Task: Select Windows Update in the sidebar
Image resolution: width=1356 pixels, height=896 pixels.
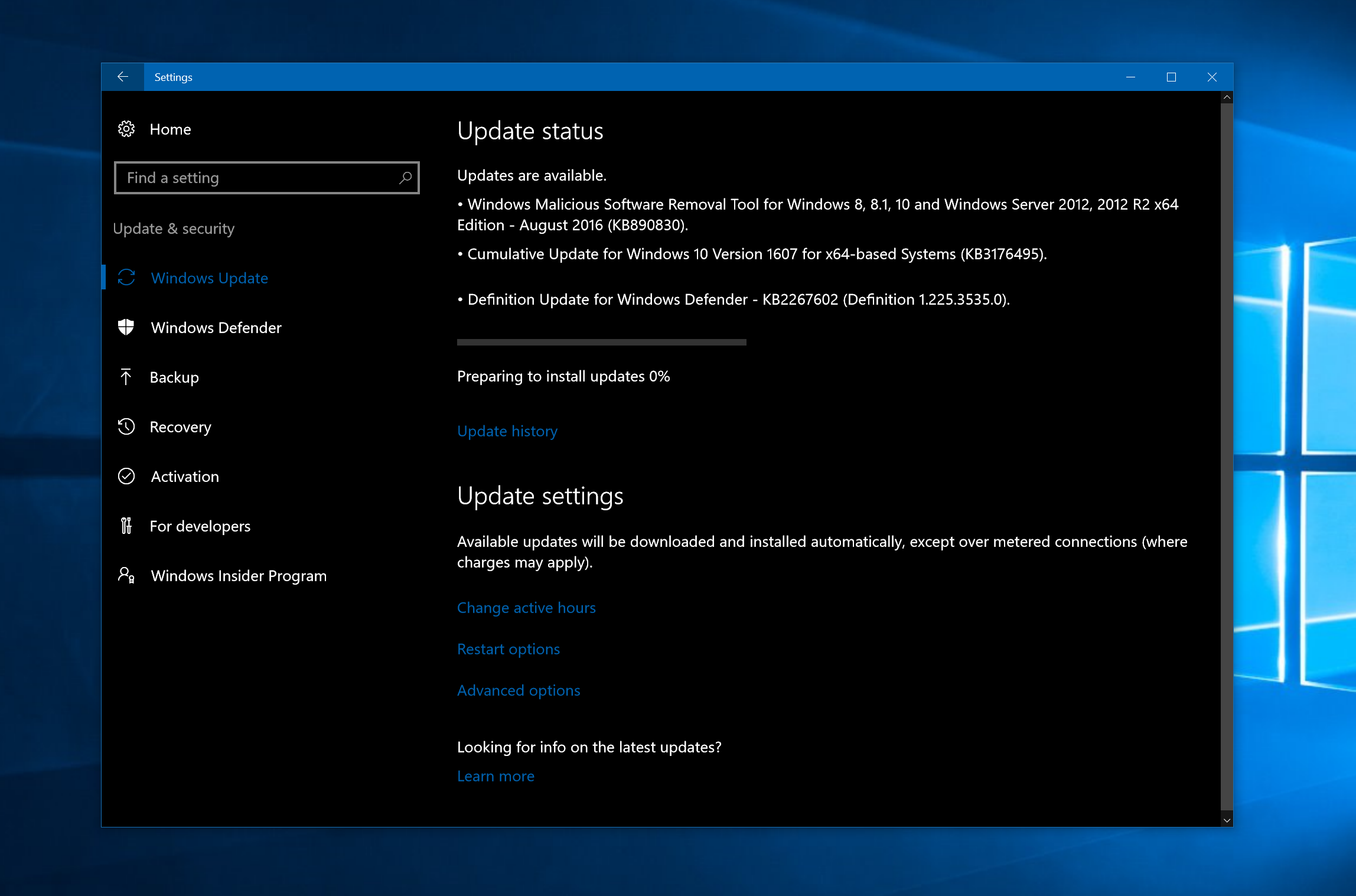Action: 209,278
